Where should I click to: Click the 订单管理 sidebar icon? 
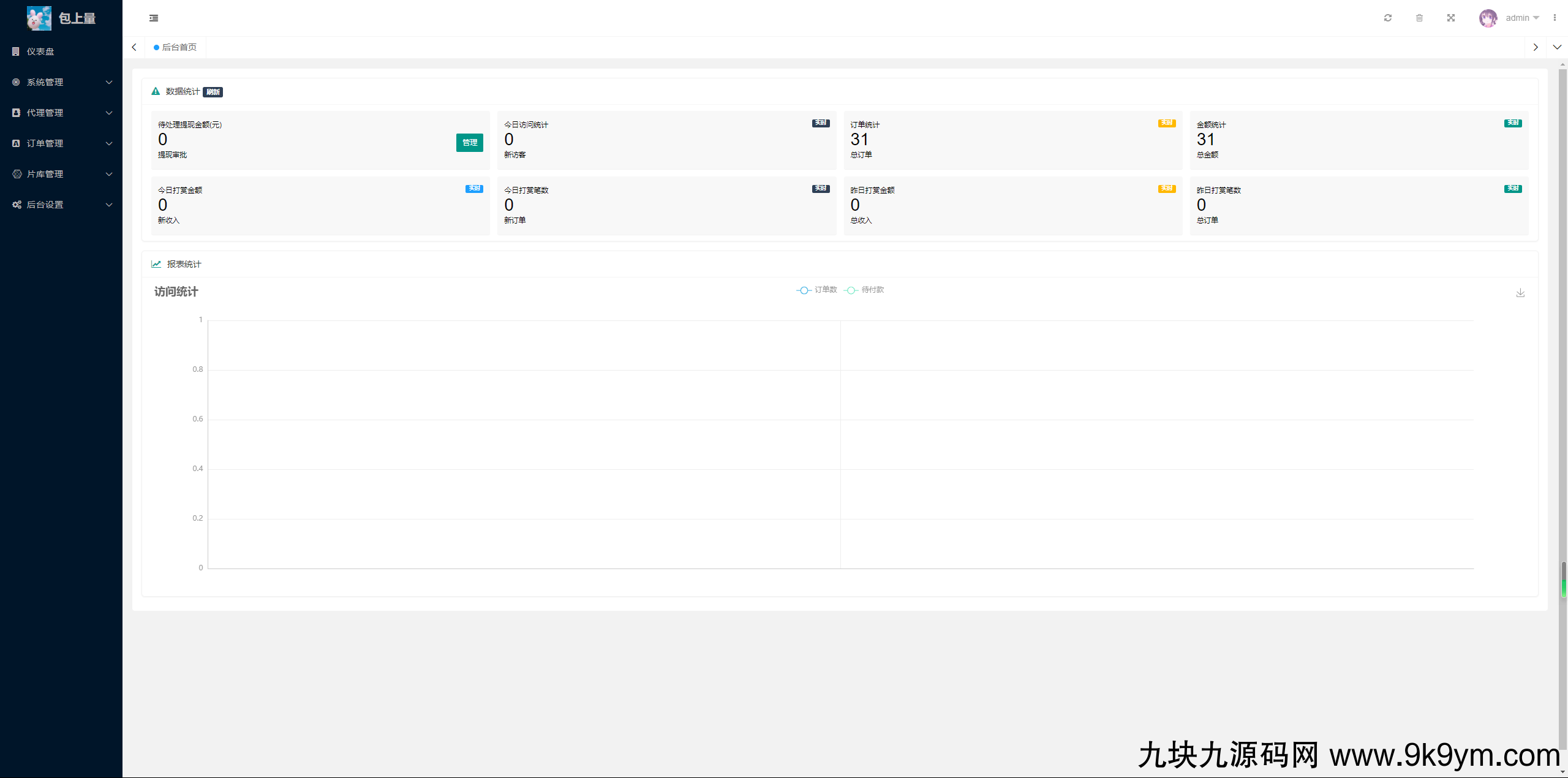[x=16, y=143]
